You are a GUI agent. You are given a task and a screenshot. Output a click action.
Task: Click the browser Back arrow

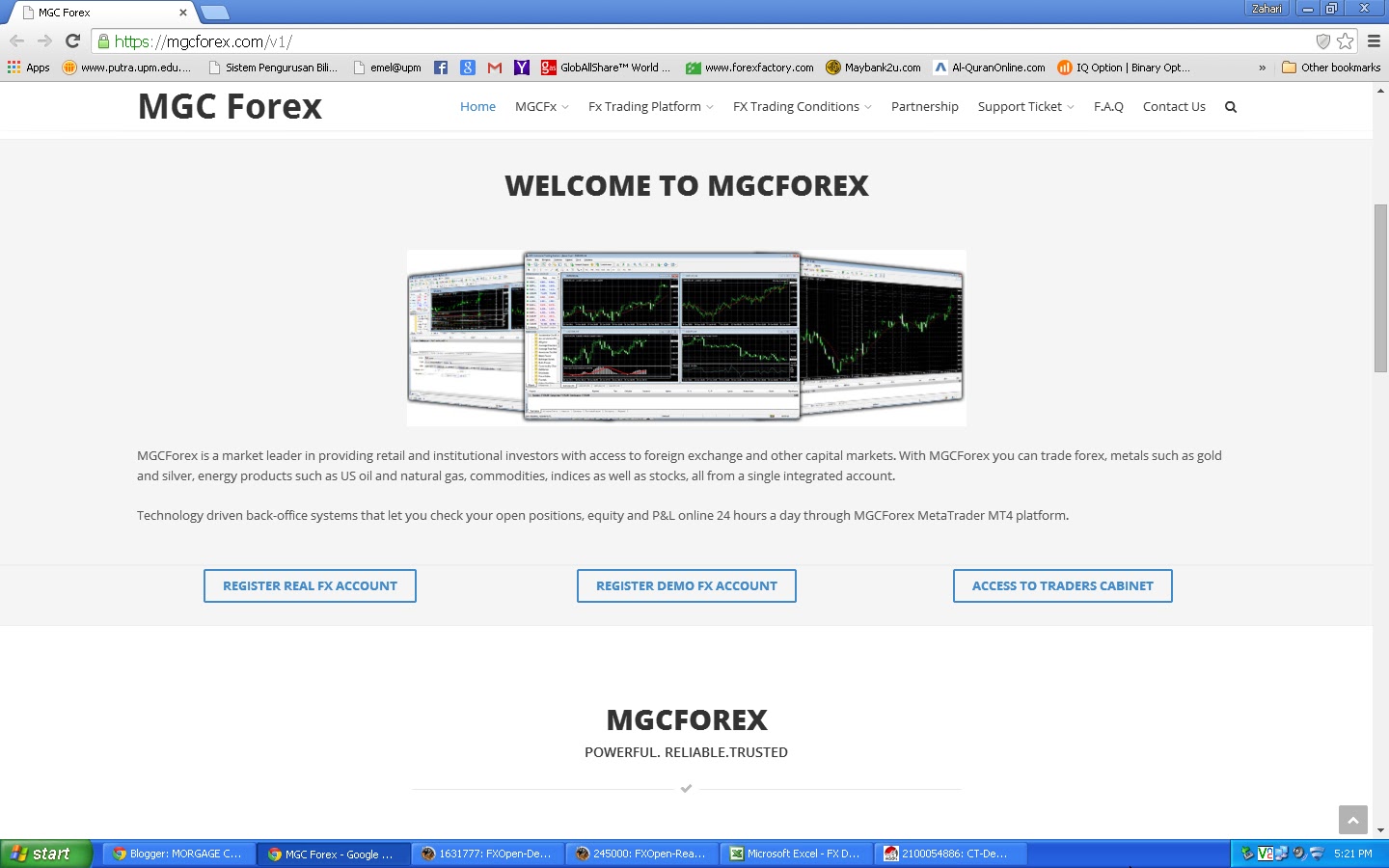[16, 41]
